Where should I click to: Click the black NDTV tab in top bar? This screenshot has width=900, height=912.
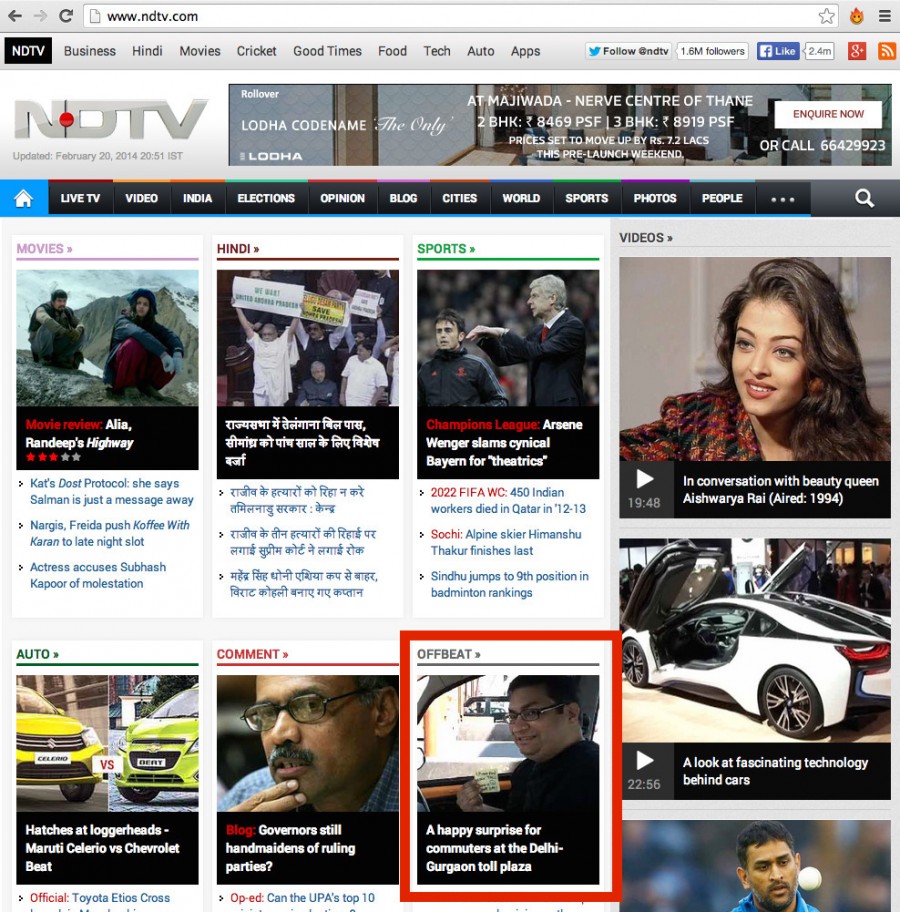[28, 51]
